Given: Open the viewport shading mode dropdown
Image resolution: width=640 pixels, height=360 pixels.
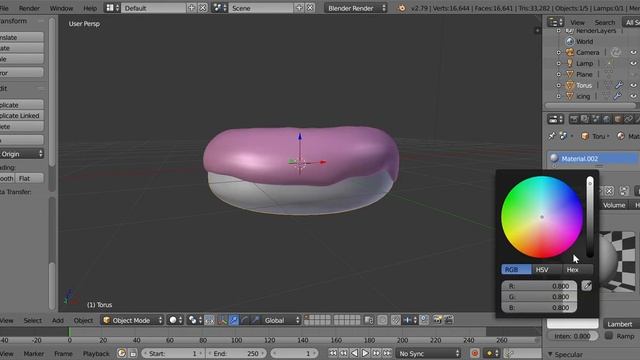Looking at the screenshot, I should coord(175,320).
